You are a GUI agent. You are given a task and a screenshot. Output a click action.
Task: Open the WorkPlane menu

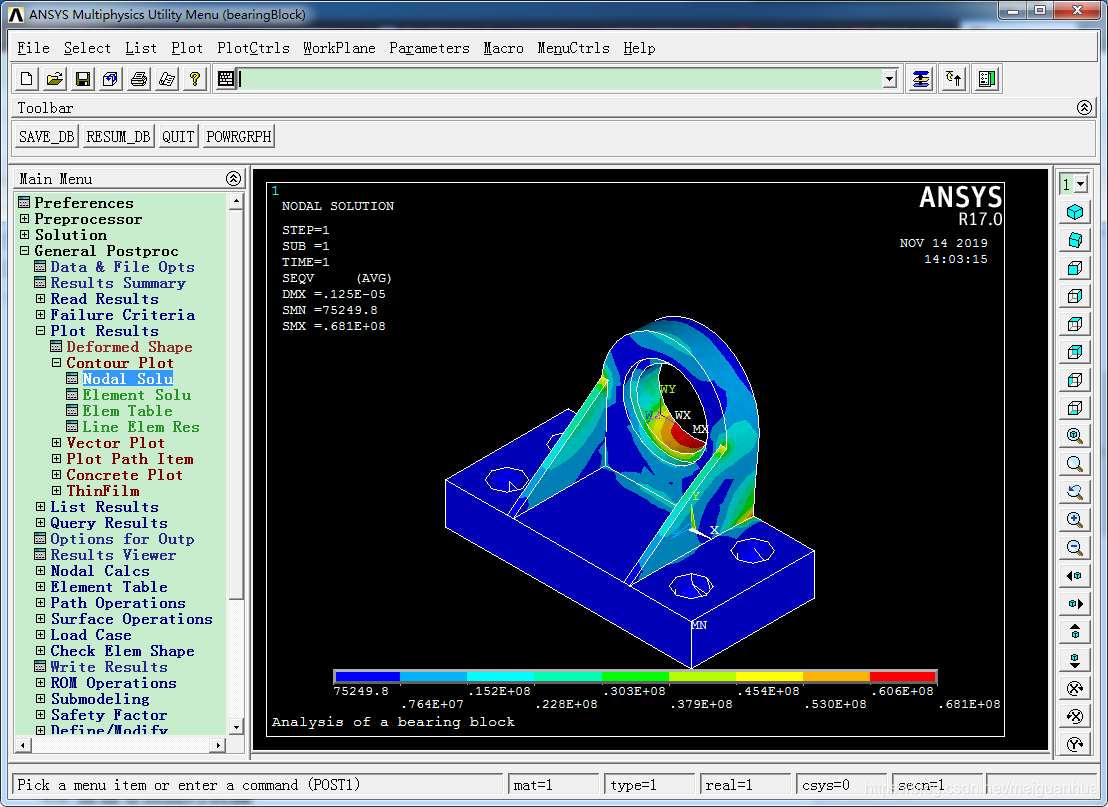pos(339,48)
